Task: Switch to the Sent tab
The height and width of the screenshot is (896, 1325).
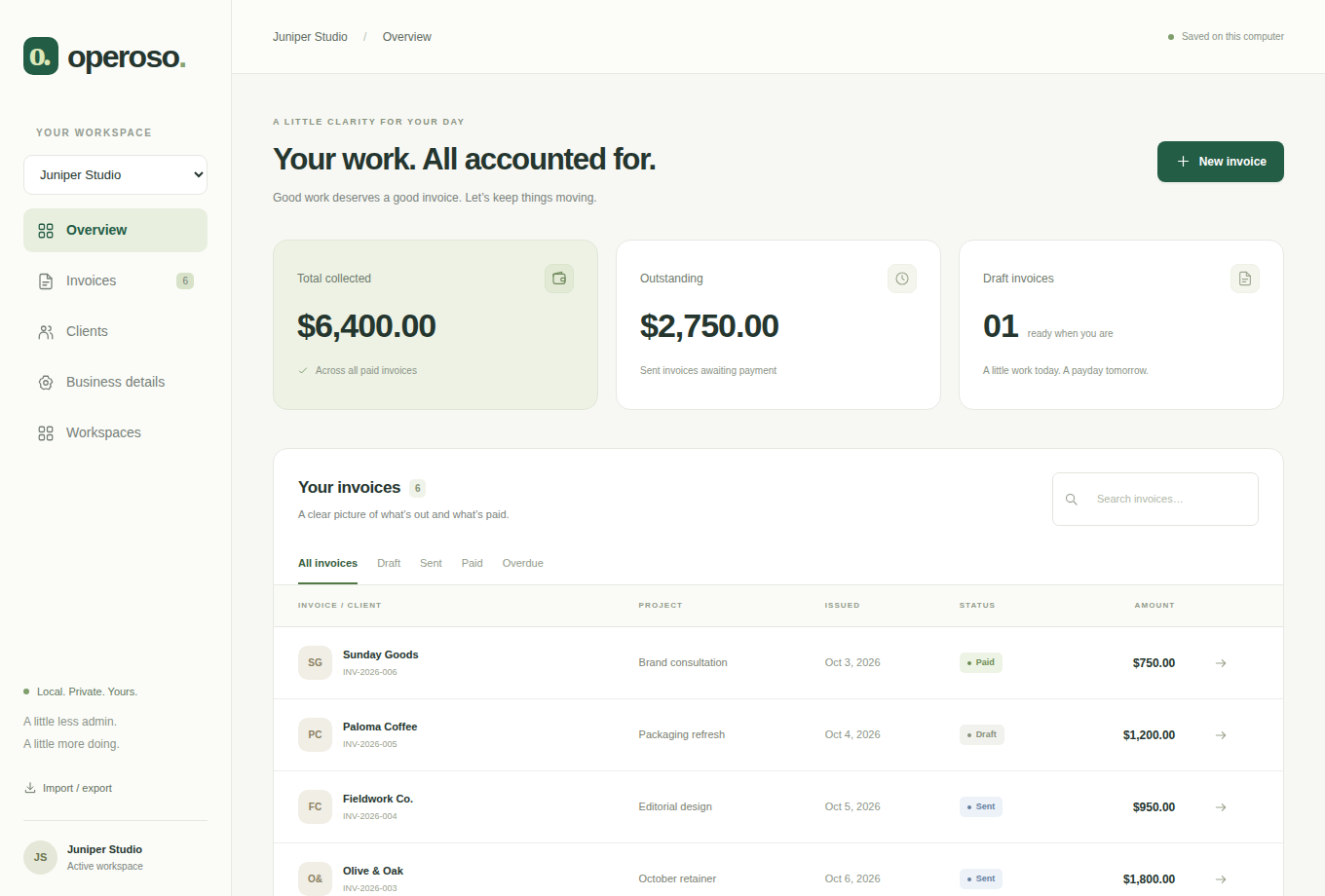Action: pyautogui.click(x=431, y=563)
